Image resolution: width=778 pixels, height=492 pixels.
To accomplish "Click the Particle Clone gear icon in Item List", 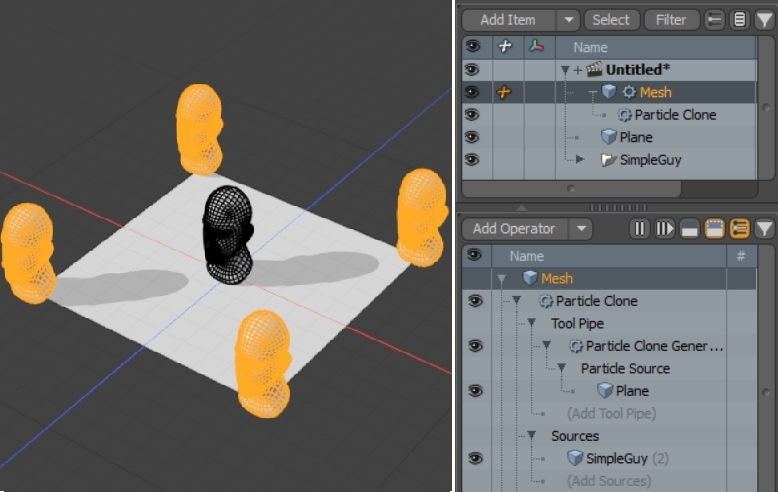I will click(625, 115).
